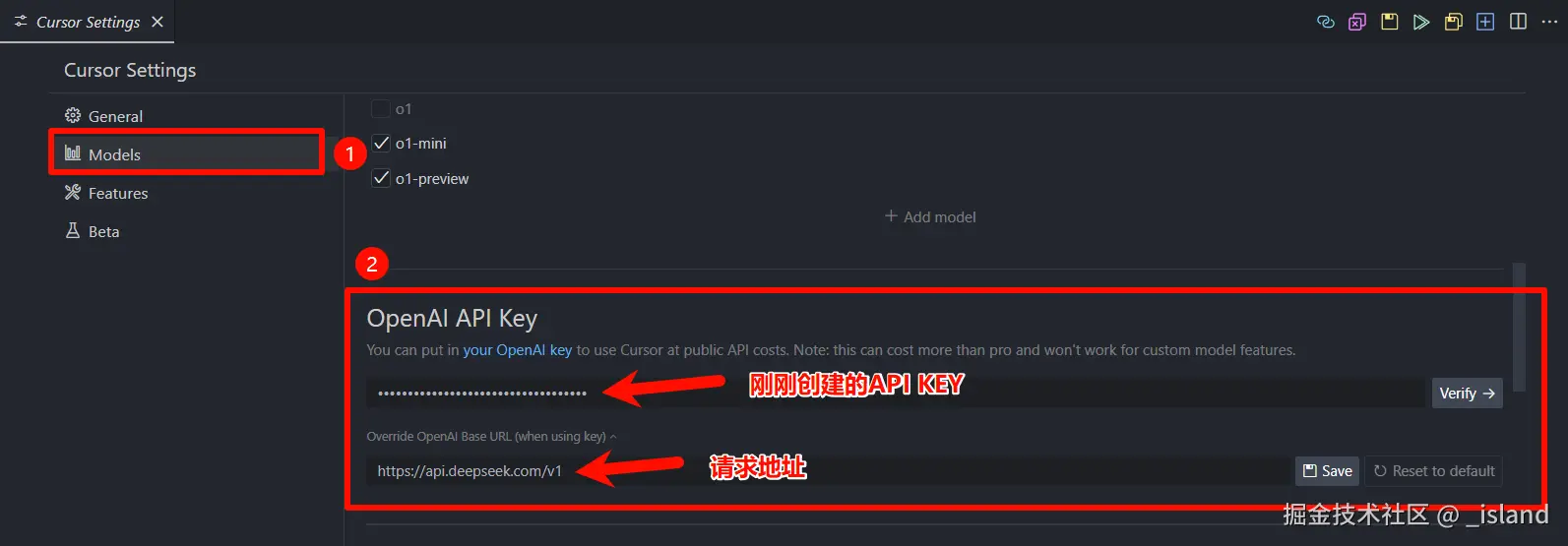Click the Verify button for the API key
Image resolution: width=1568 pixels, height=546 pixels.
click(x=1467, y=393)
